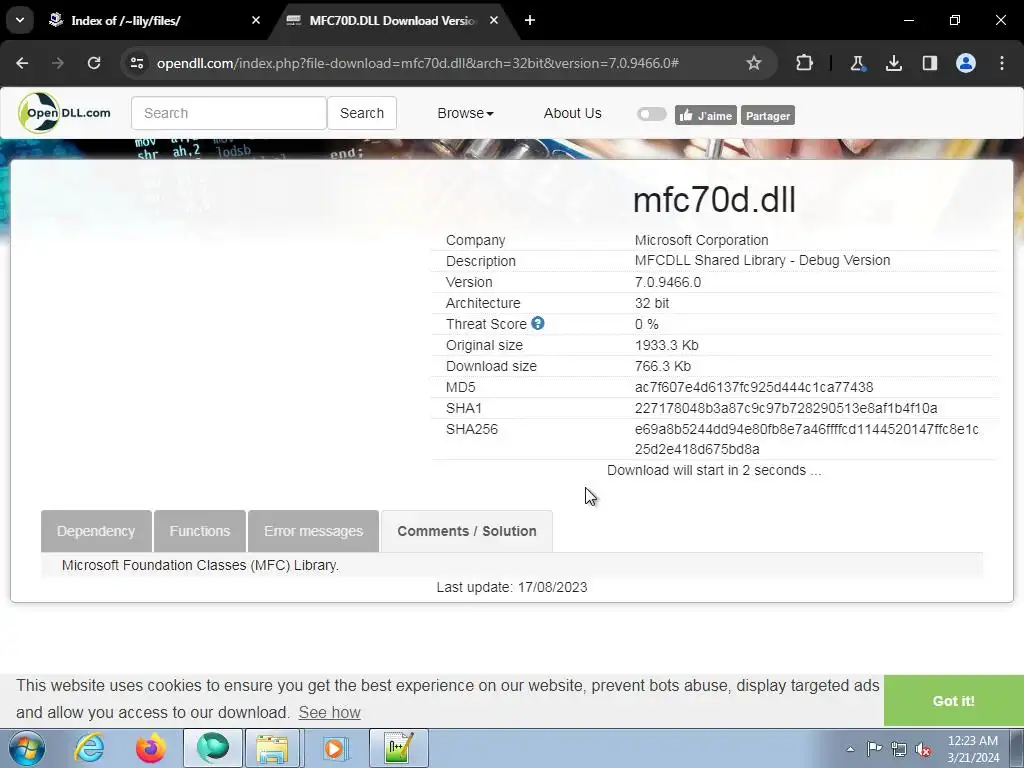Open Chrome three-dot menu
Viewport: 1024px width, 768px height.
(x=1002, y=63)
